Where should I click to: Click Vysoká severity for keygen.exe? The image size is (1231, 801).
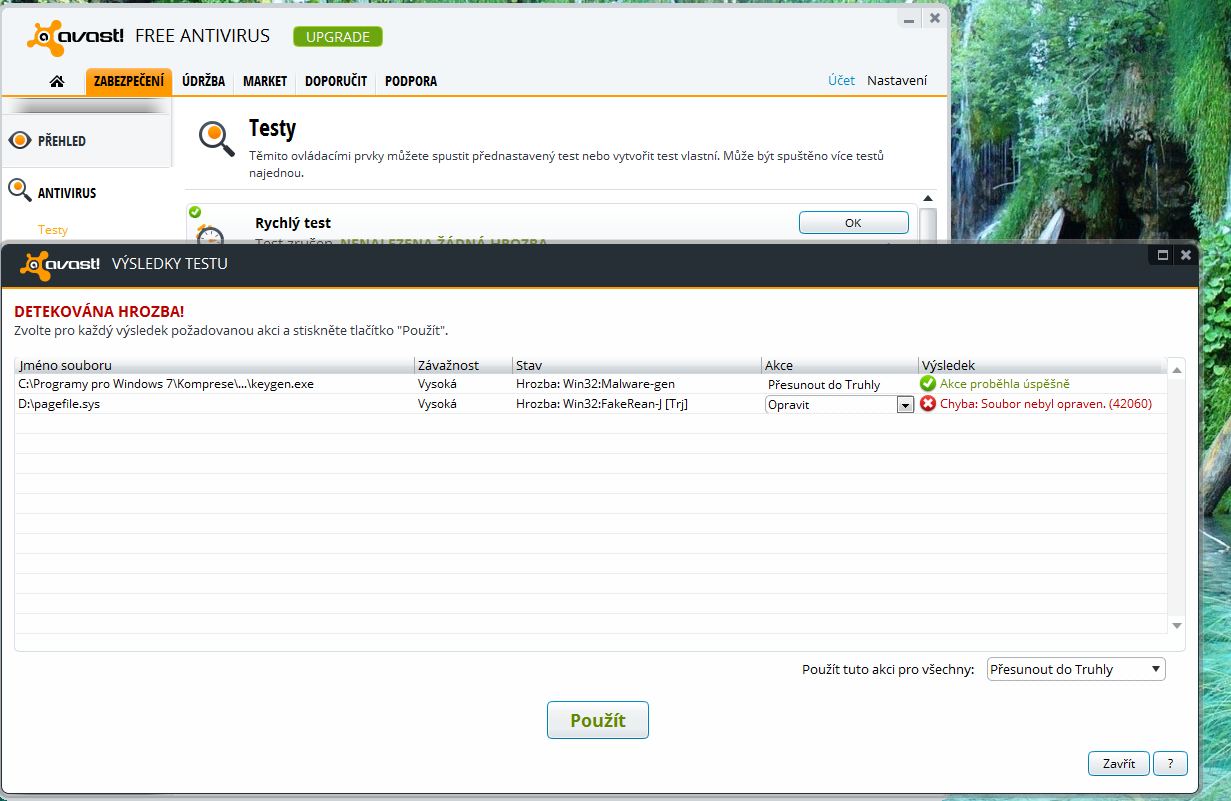point(437,384)
